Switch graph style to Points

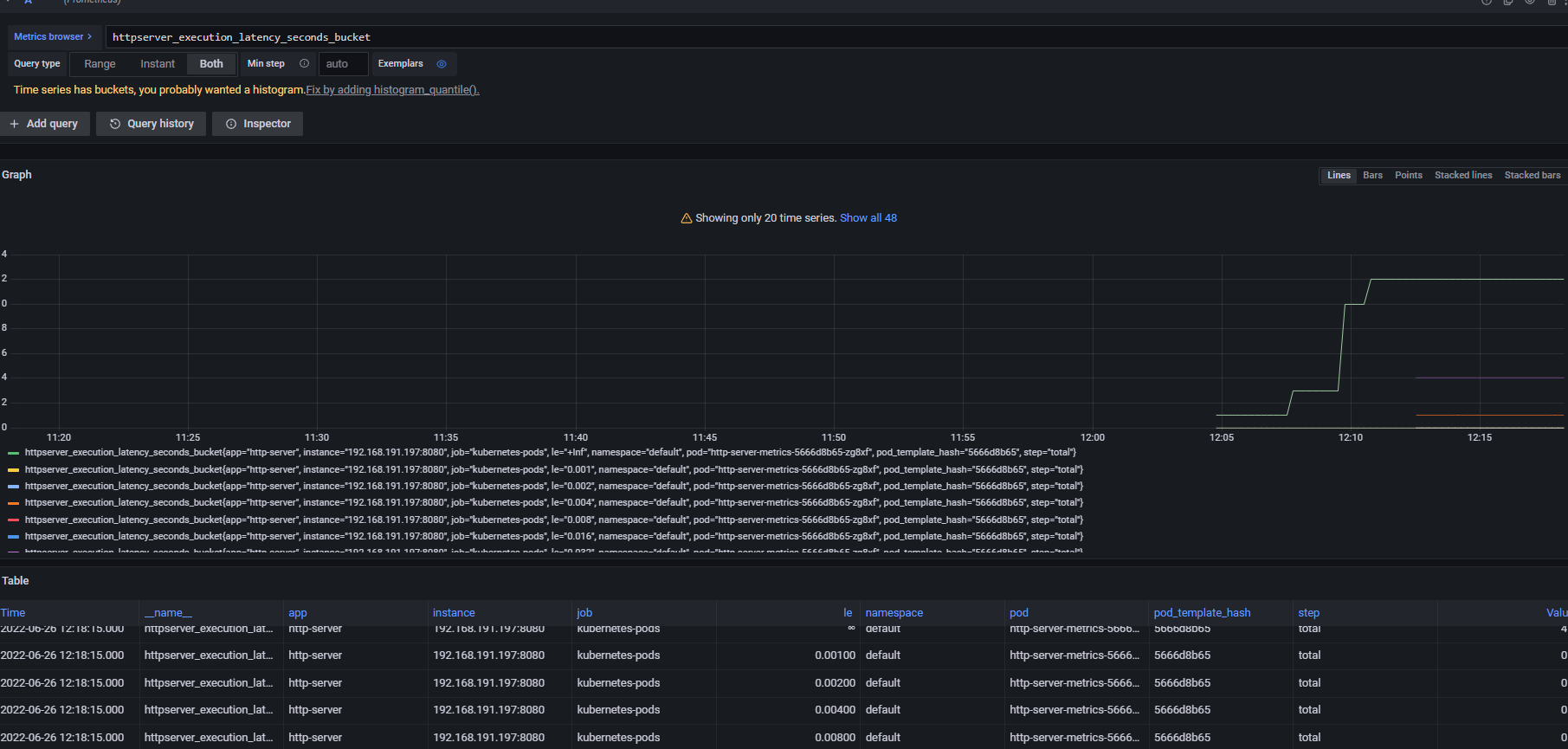(x=1409, y=175)
